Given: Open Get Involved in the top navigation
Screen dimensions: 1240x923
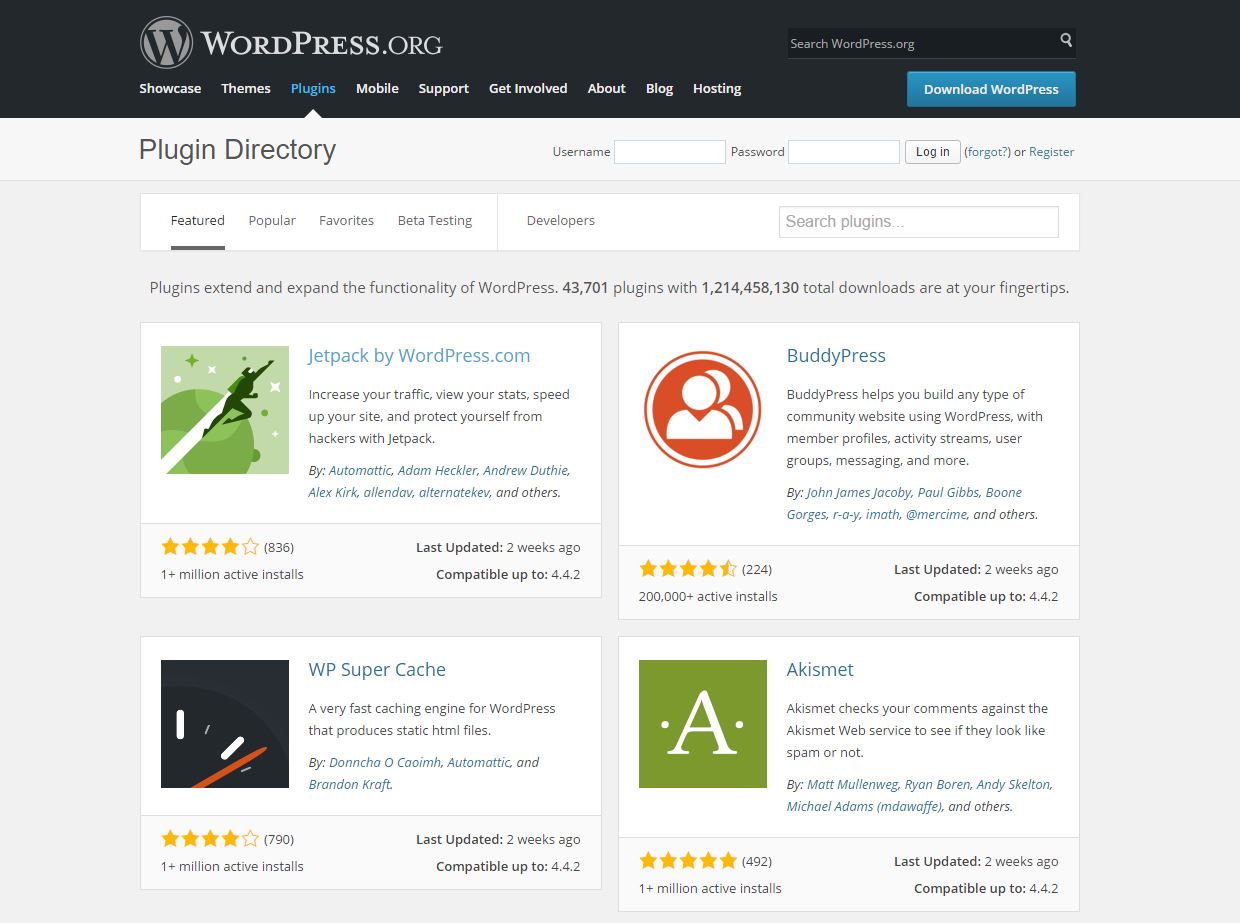Looking at the screenshot, I should 528,88.
